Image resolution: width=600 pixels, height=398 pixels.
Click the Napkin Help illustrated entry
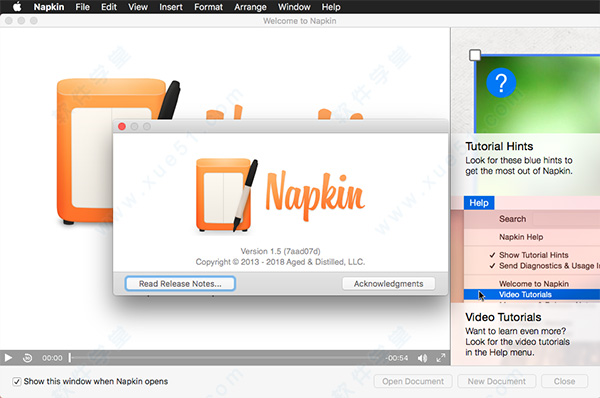[x=521, y=237]
